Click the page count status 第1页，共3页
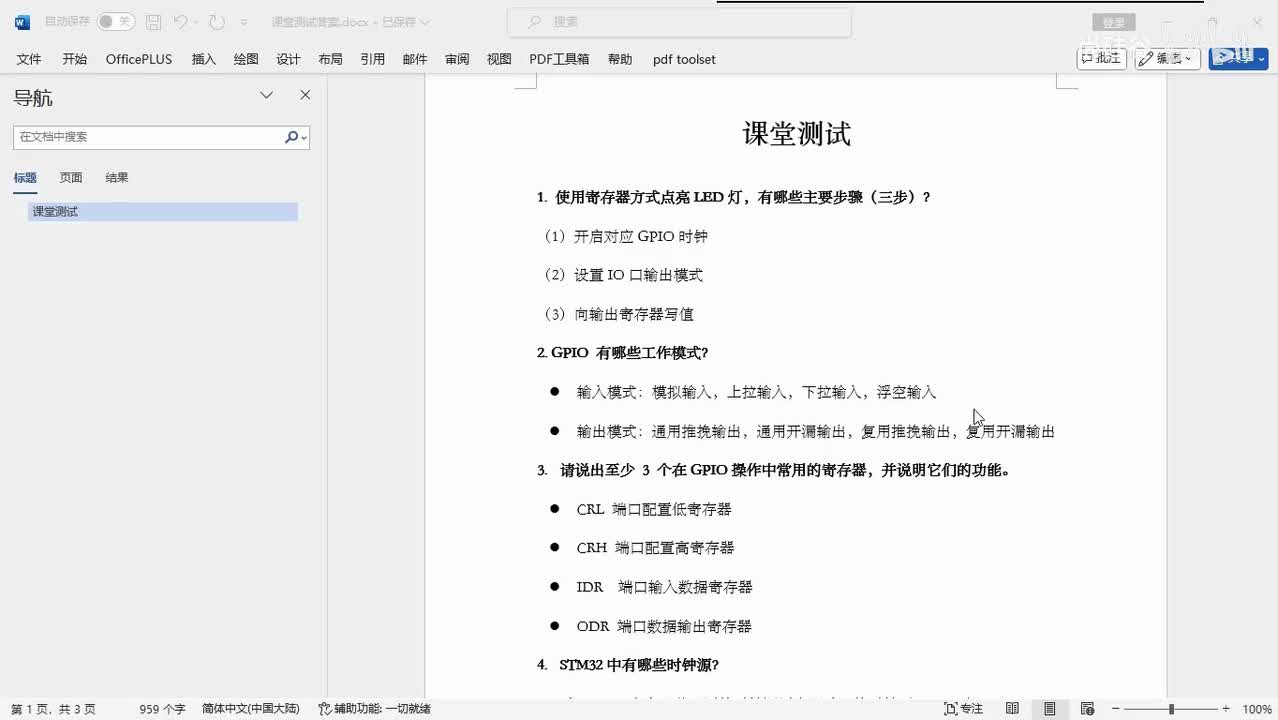 pyautogui.click(x=53, y=709)
